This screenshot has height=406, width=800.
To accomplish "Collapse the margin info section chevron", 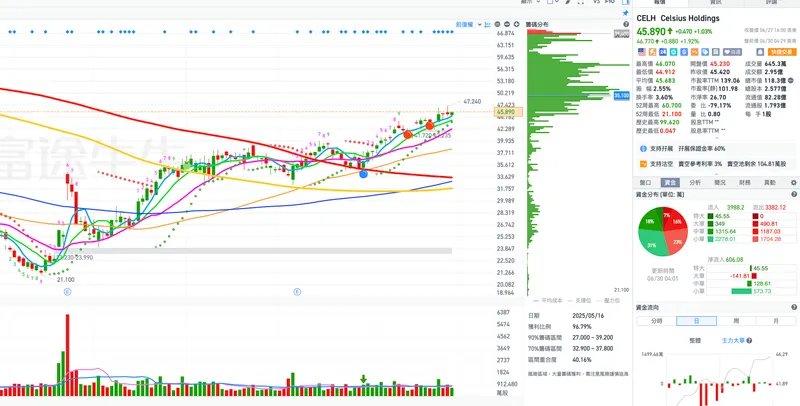I will coord(716,174).
